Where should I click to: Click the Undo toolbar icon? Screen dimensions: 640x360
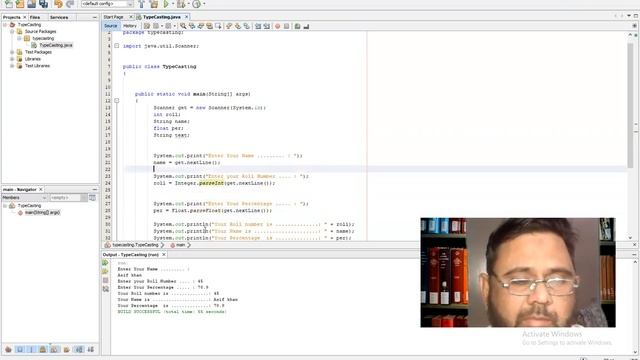coord(58,4)
